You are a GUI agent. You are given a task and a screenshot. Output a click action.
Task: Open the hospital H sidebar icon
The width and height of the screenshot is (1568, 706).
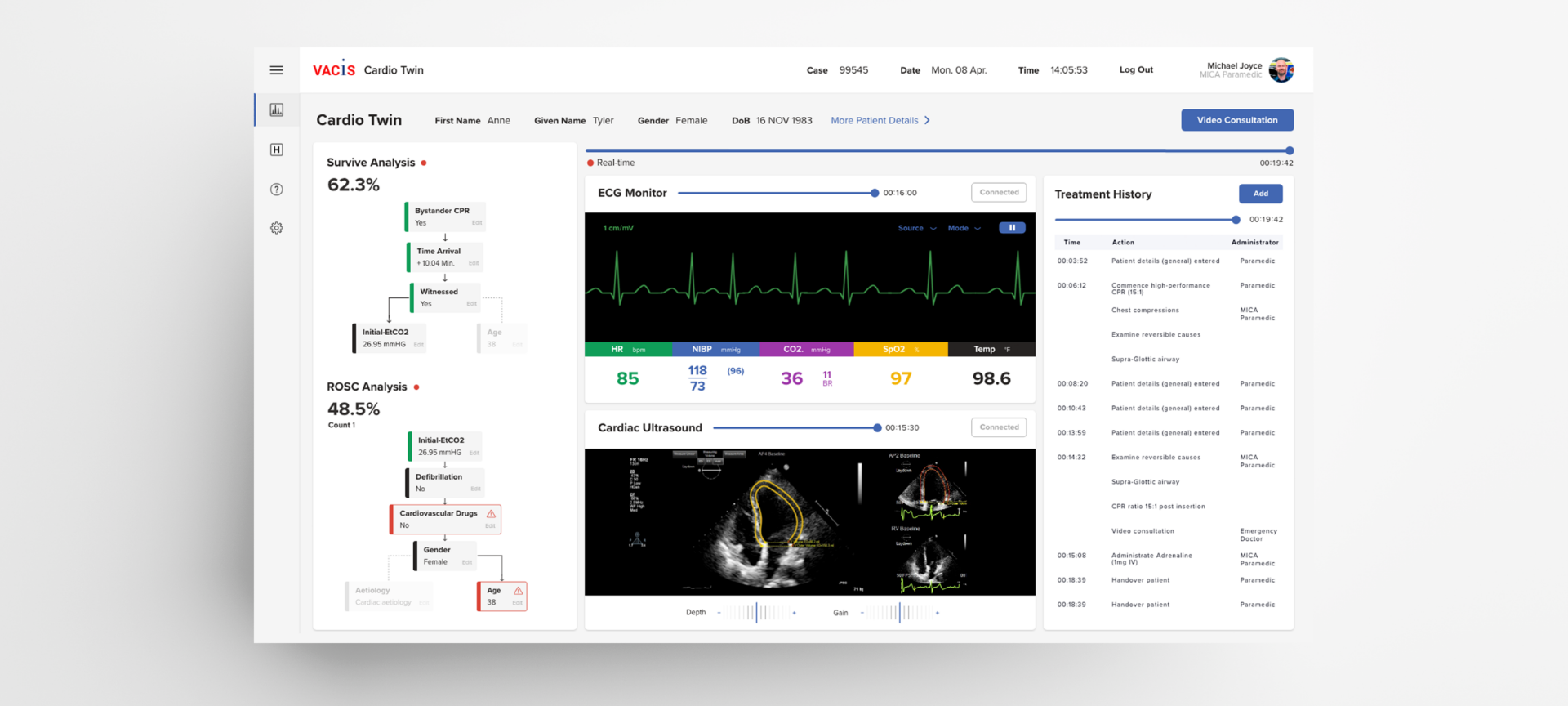[x=277, y=150]
